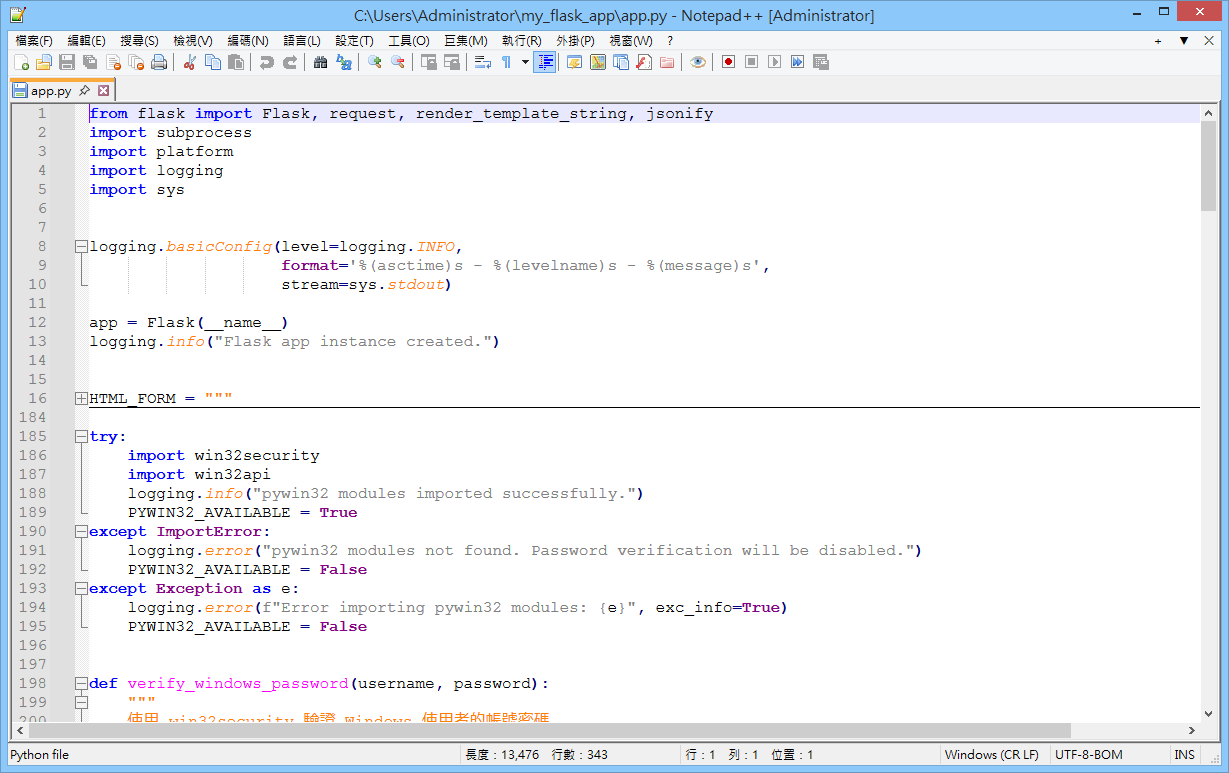
Task: Collapse the verify_windows_password function fold
Action: click(x=81, y=684)
